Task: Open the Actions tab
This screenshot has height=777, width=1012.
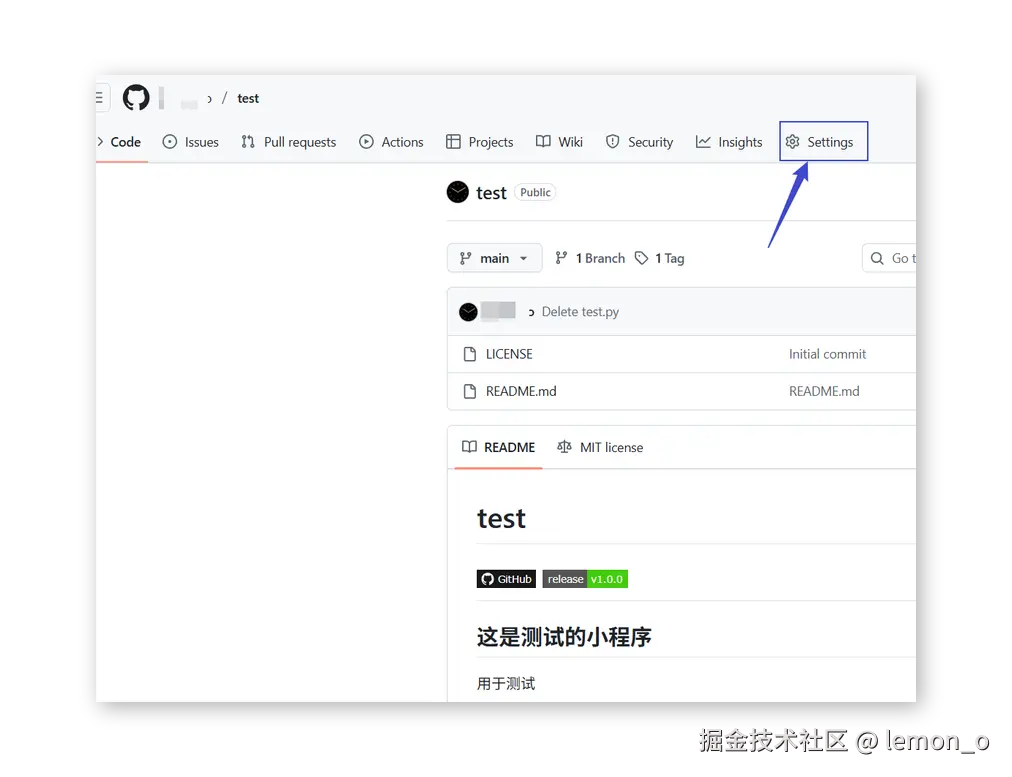Action: click(x=391, y=142)
